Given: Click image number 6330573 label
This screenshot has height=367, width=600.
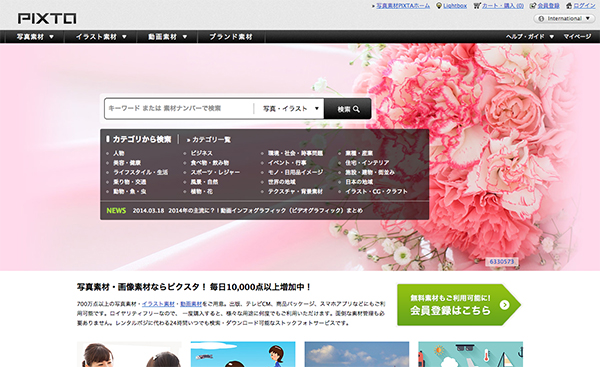Looking at the screenshot, I should pyautogui.click(x=502, y=261).
